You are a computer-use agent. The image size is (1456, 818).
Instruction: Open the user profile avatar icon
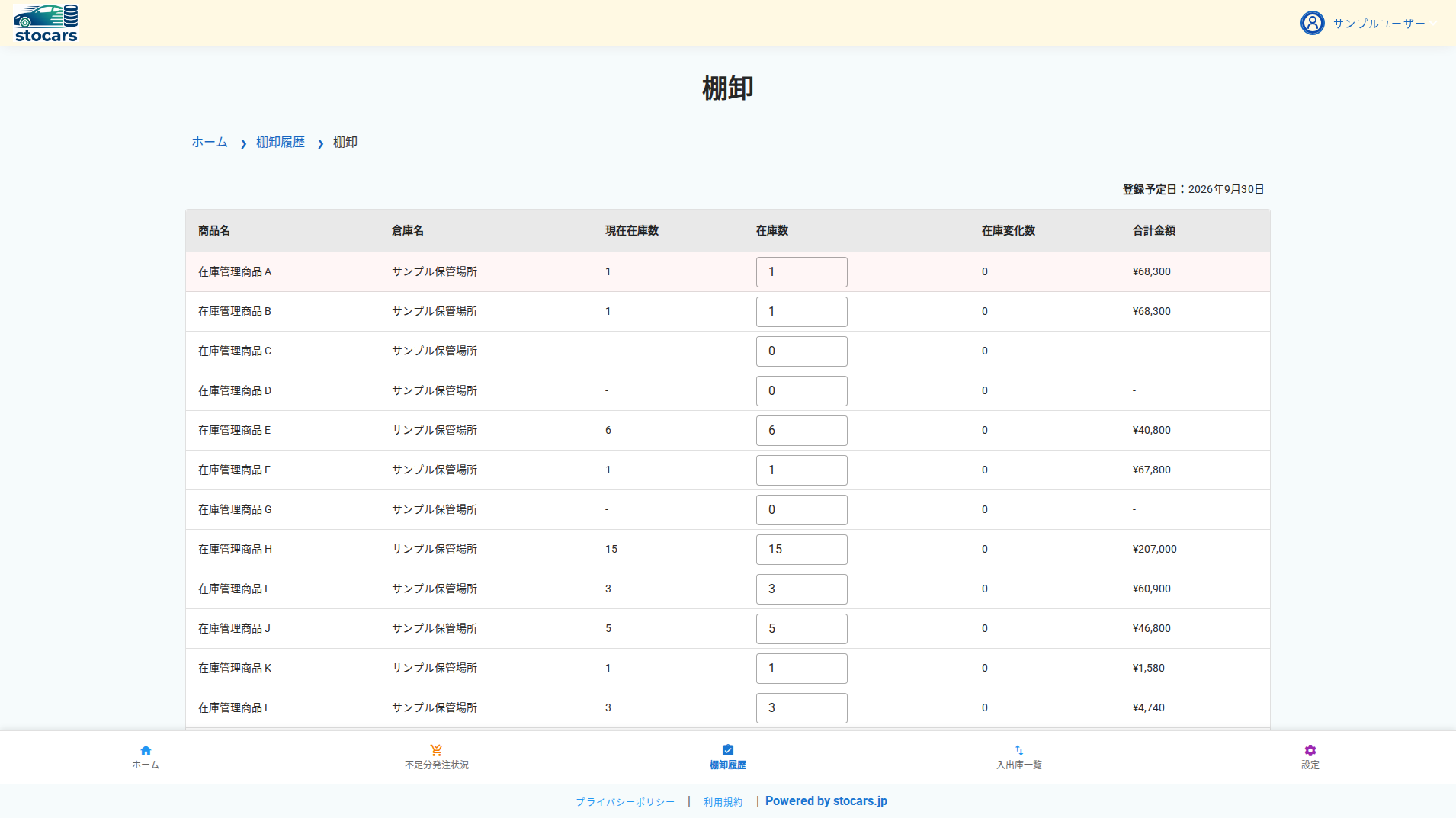(x=1312, y=23)
